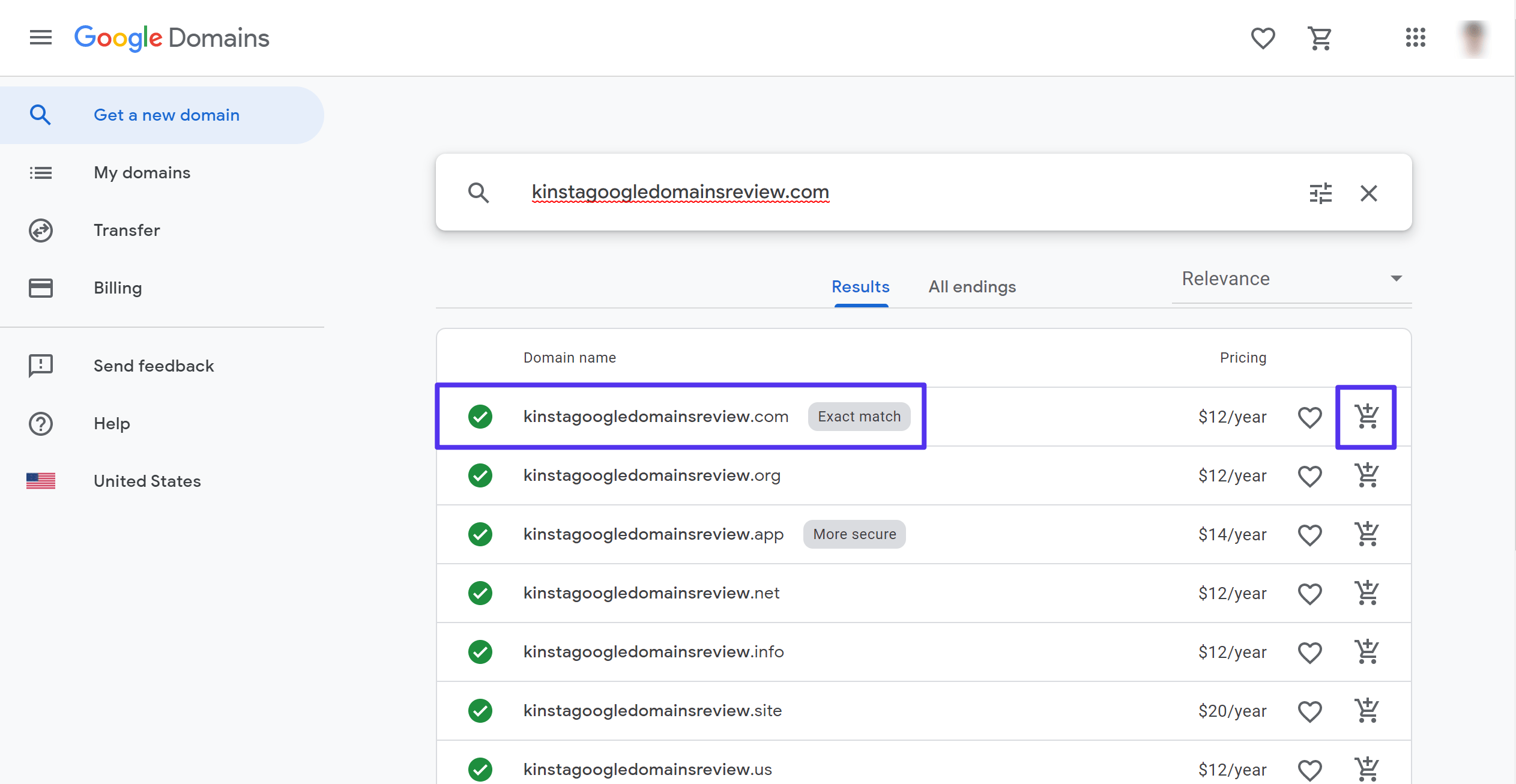This screenshot has height=784, width=1516.
Task: Click the heart icon for kinstagoogledomainsreview.org
Action: point(1310,475)
